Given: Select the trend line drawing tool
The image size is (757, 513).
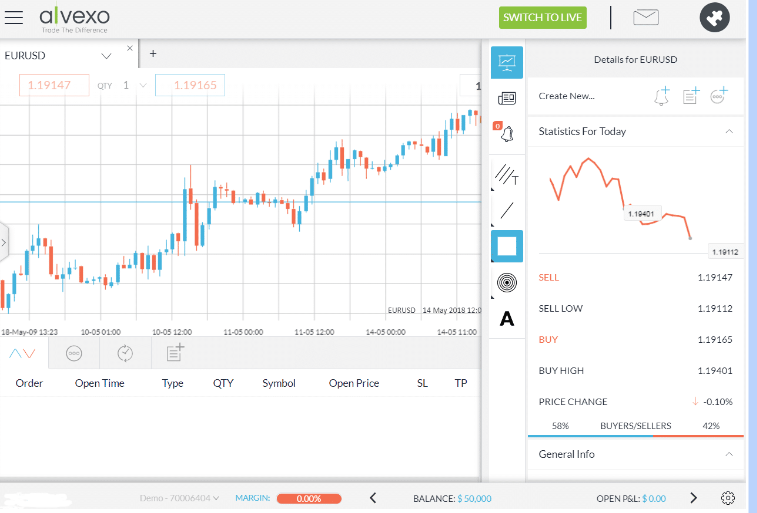Looking at the screenshot, I should click(x=507, y=210).
